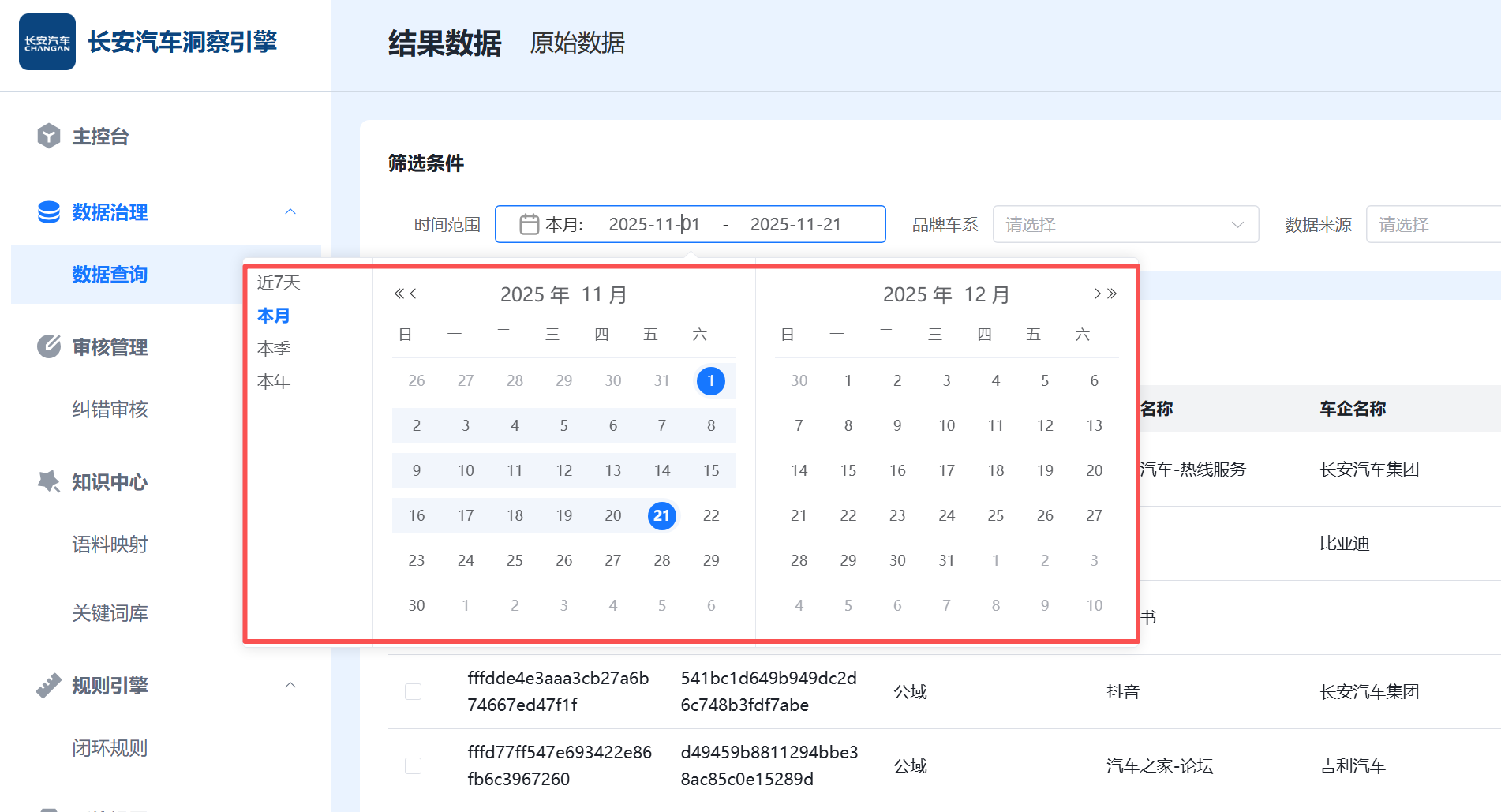The width and height of the screenshot is (1501, 812).
Task: Click the 数据治理 database icon
Action: [x=49, y=211]
